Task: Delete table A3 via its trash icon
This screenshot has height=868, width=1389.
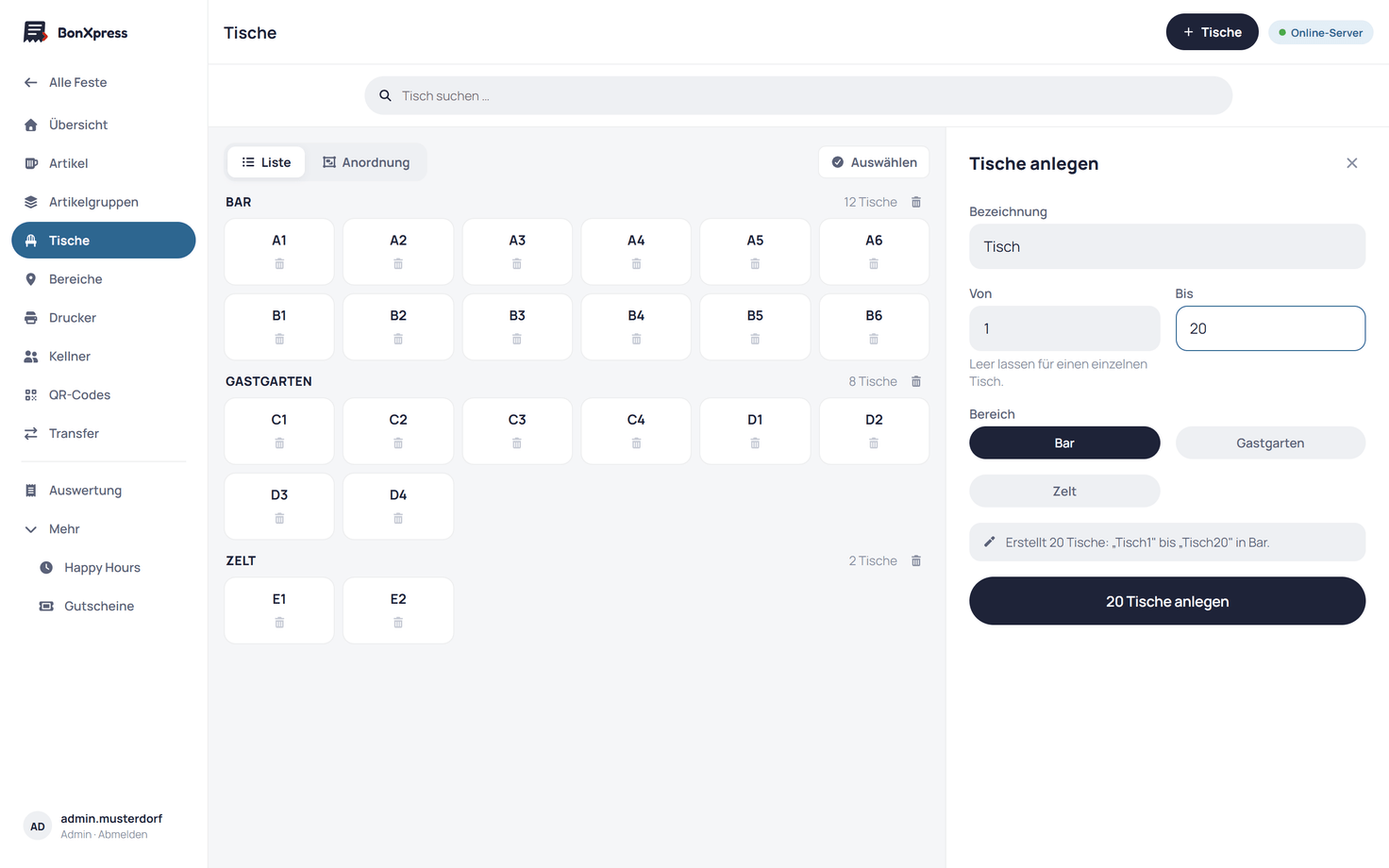Action: tap(517, 264)
